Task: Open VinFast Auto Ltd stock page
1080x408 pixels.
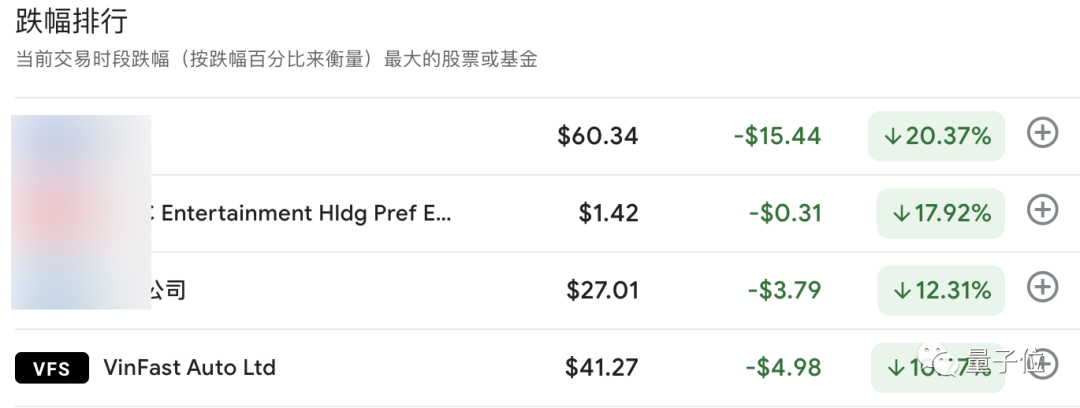Action: 190,367
